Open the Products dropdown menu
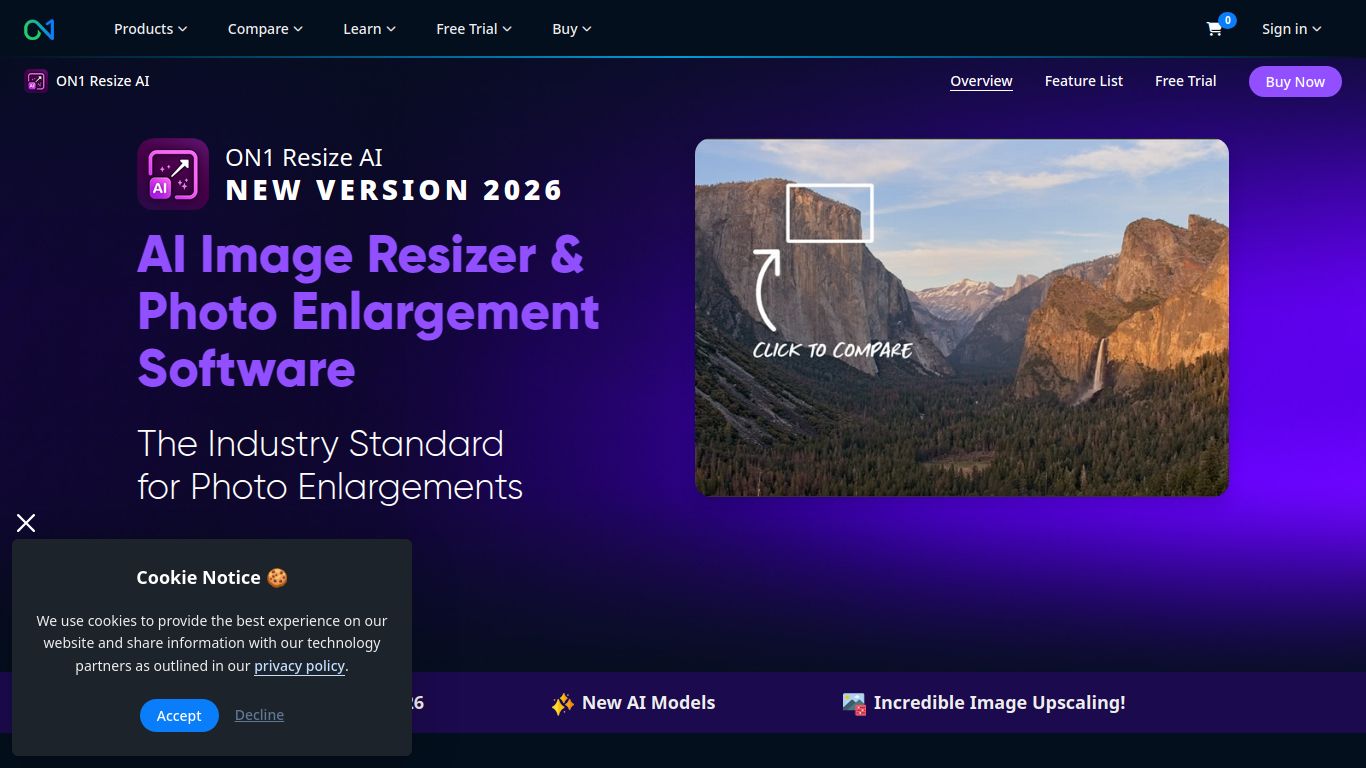Image resolution: width=1366 pixels, height=768 pixels. click(x=150, y=29)
